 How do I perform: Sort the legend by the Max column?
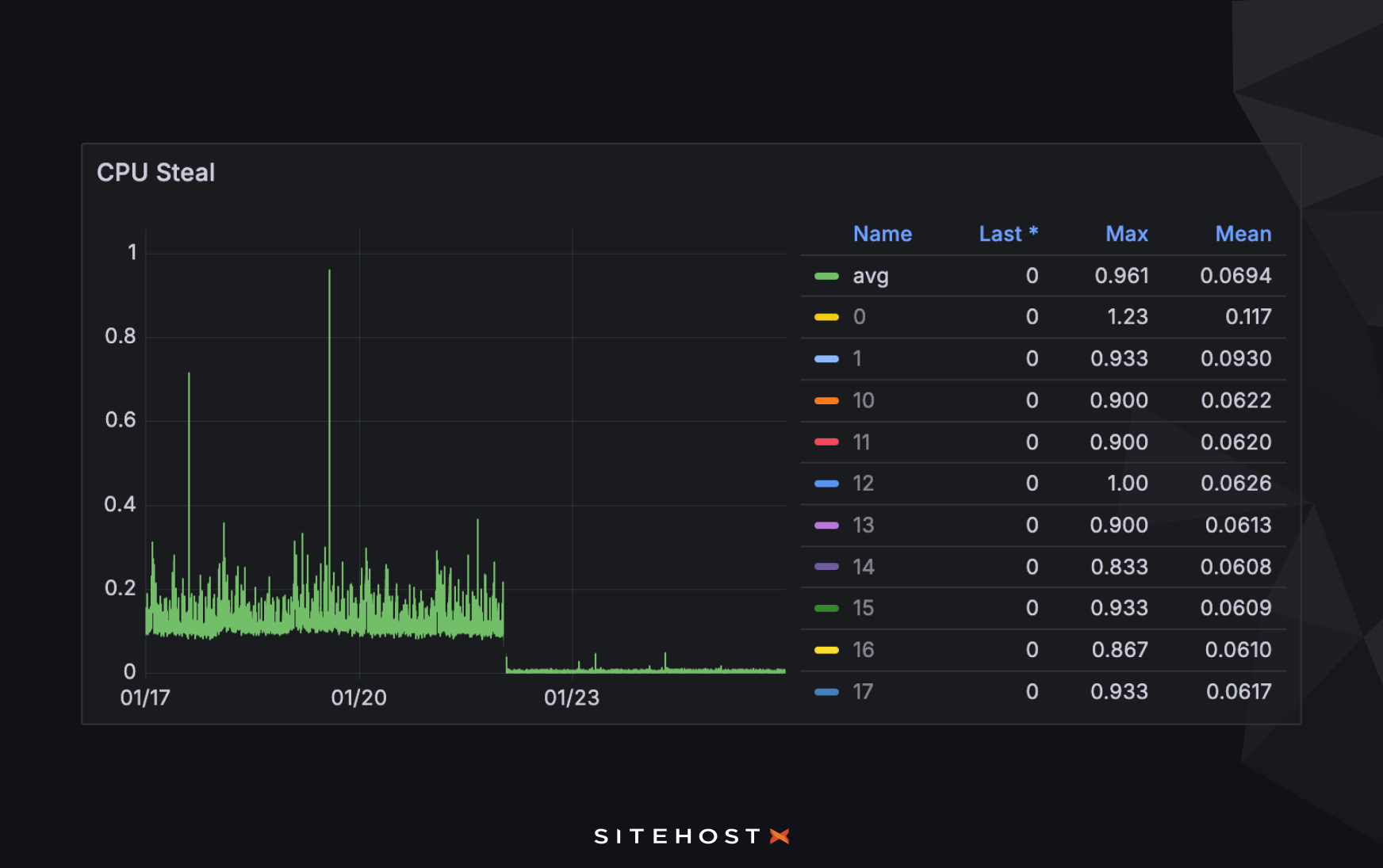coord(1126,234)
